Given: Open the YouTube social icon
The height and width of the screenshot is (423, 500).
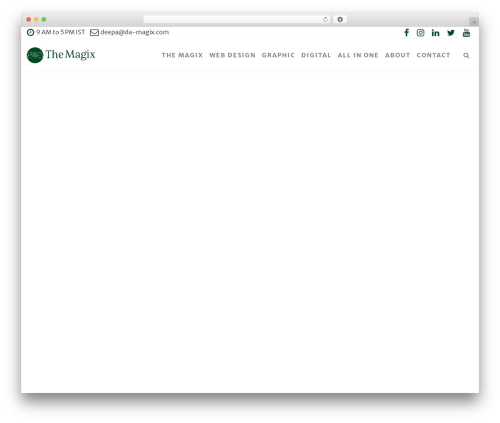Looking at the screenshot, I should coord(466,33).
